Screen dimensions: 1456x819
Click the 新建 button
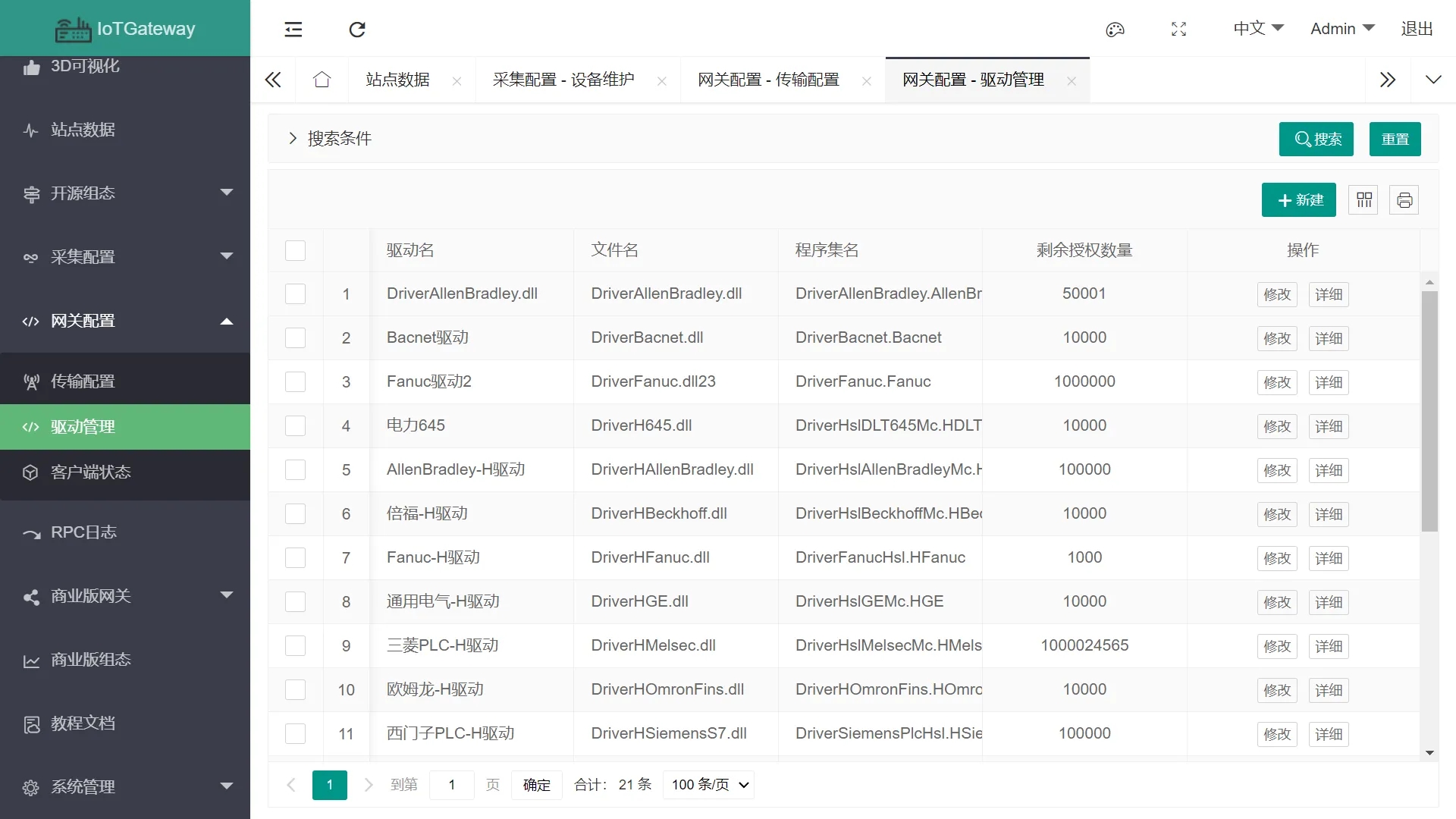click(1298, 200)
